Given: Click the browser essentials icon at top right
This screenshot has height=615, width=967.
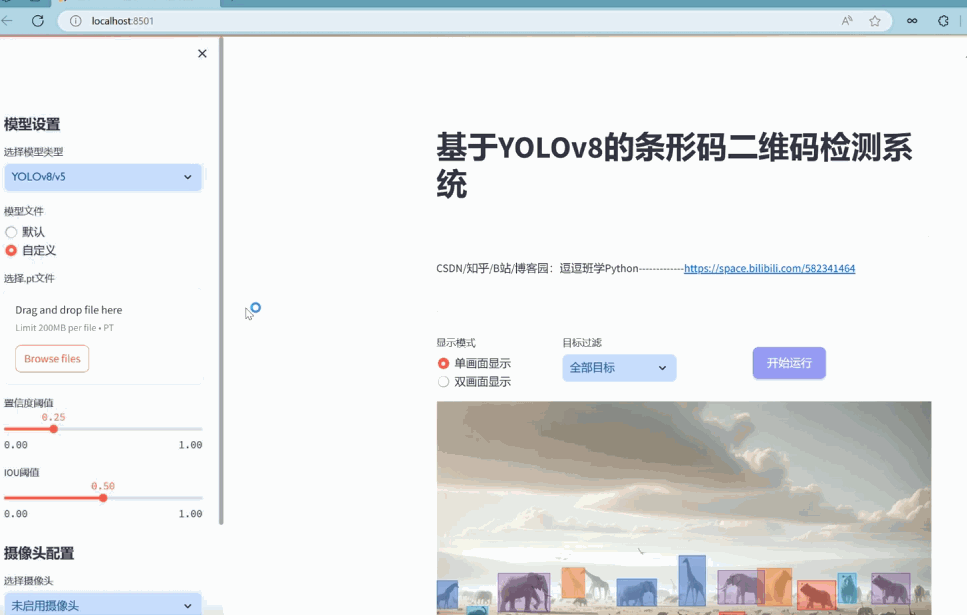Looking at the screenshot, I should click(944, 19).
